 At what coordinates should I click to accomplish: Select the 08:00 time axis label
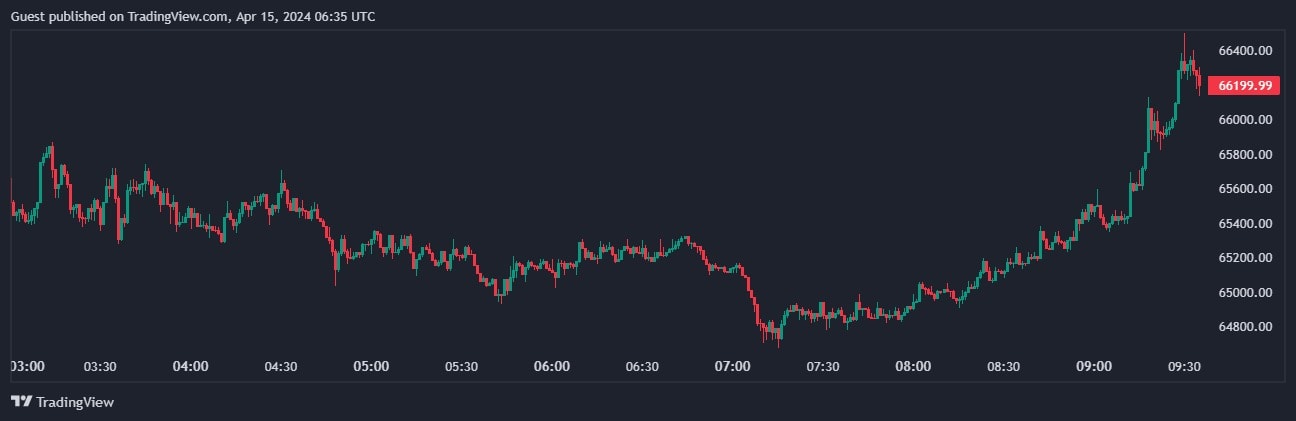[x=913, y=367]
